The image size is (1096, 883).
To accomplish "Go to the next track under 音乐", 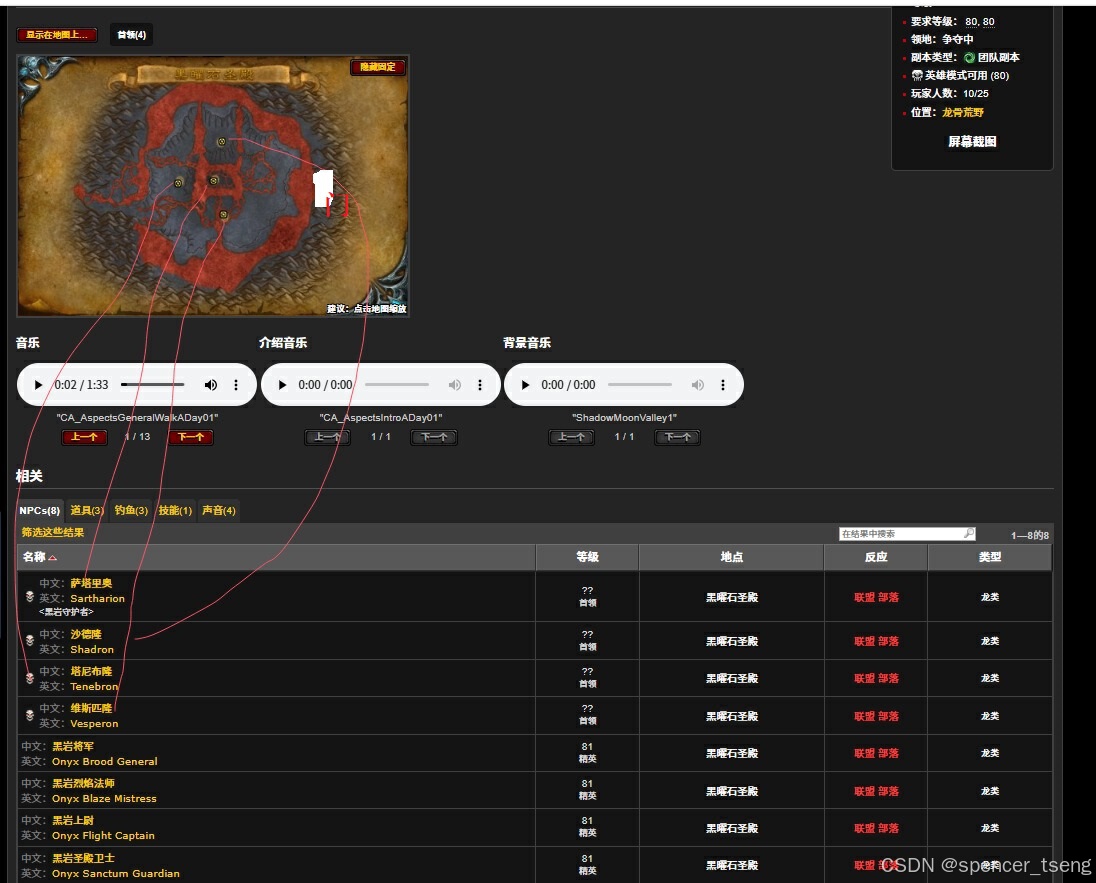I will pyautogui.click(x=191, y=437).
